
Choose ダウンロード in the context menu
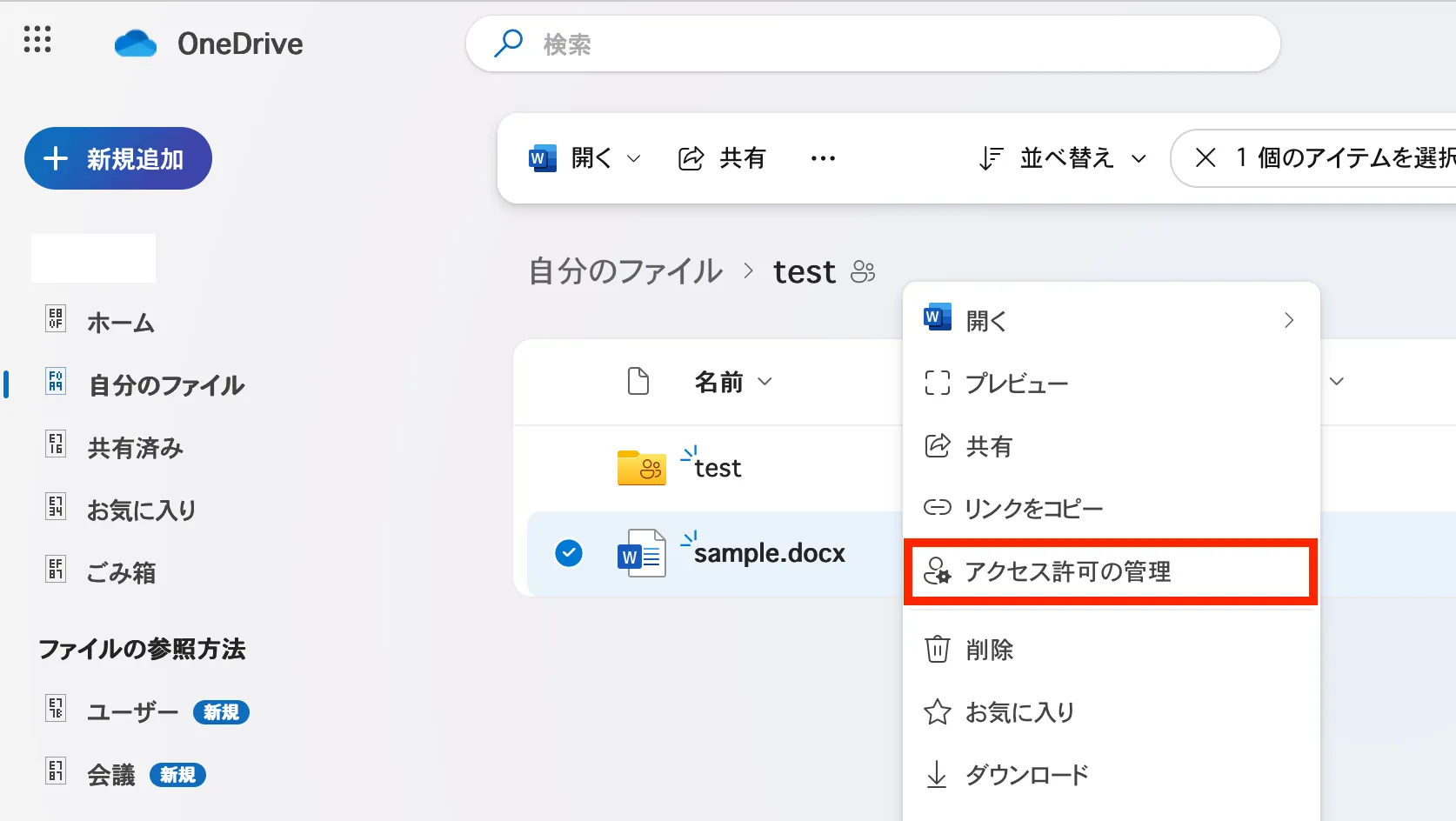1026,775
